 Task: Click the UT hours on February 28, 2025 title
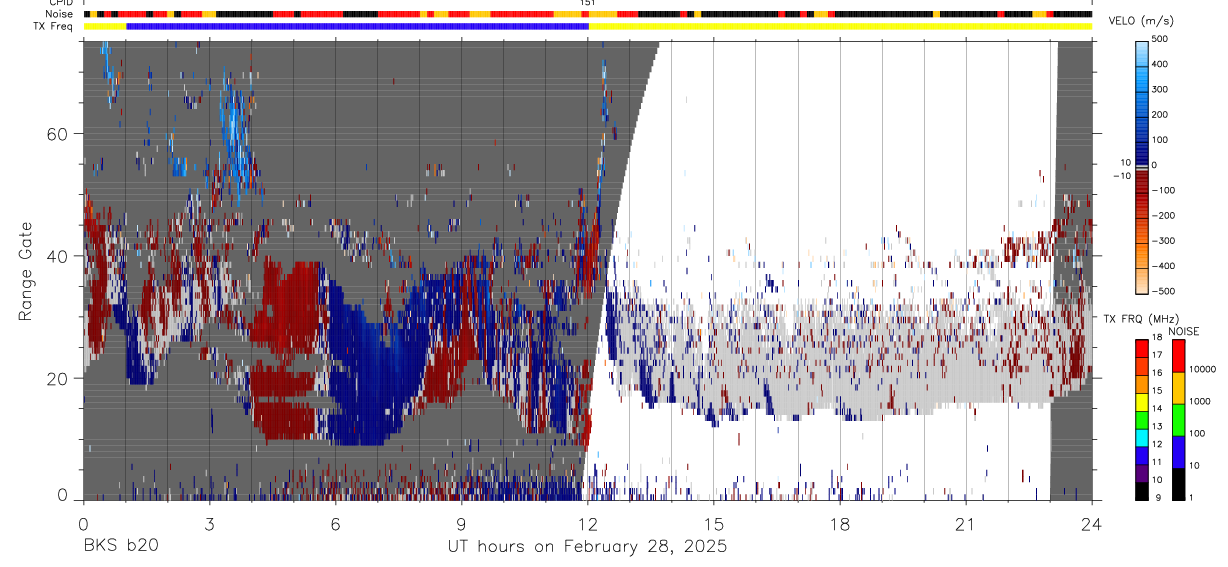(x=587, y=547)
